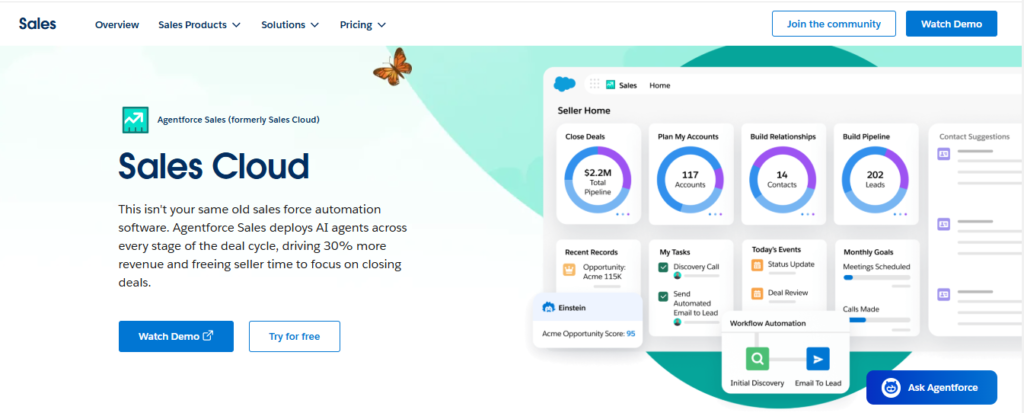Open the Ask Agentforce chat button
Viewport: 1024px width, 413px height.
(931, 388)
